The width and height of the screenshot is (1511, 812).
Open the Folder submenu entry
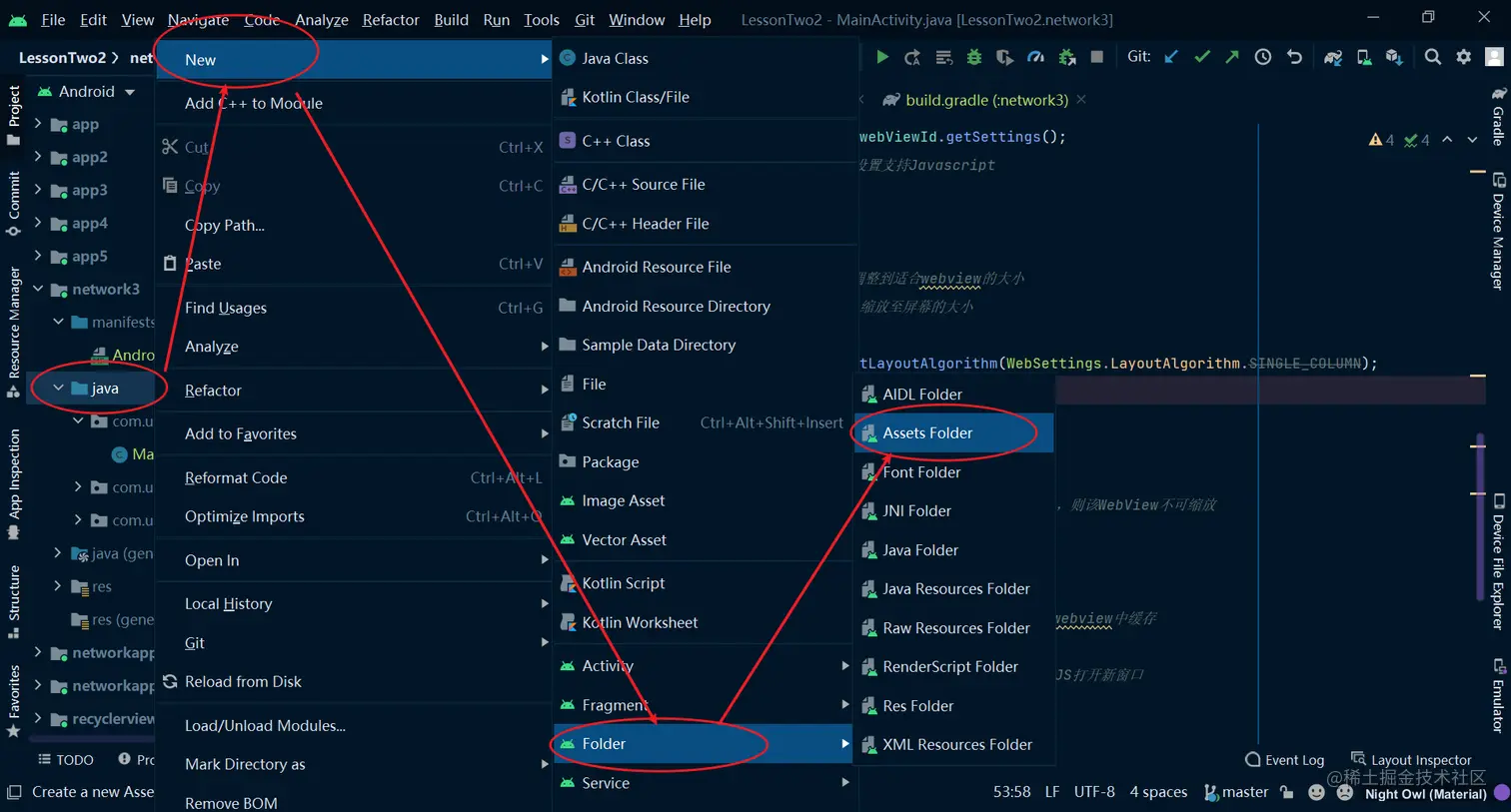point(704,744)
